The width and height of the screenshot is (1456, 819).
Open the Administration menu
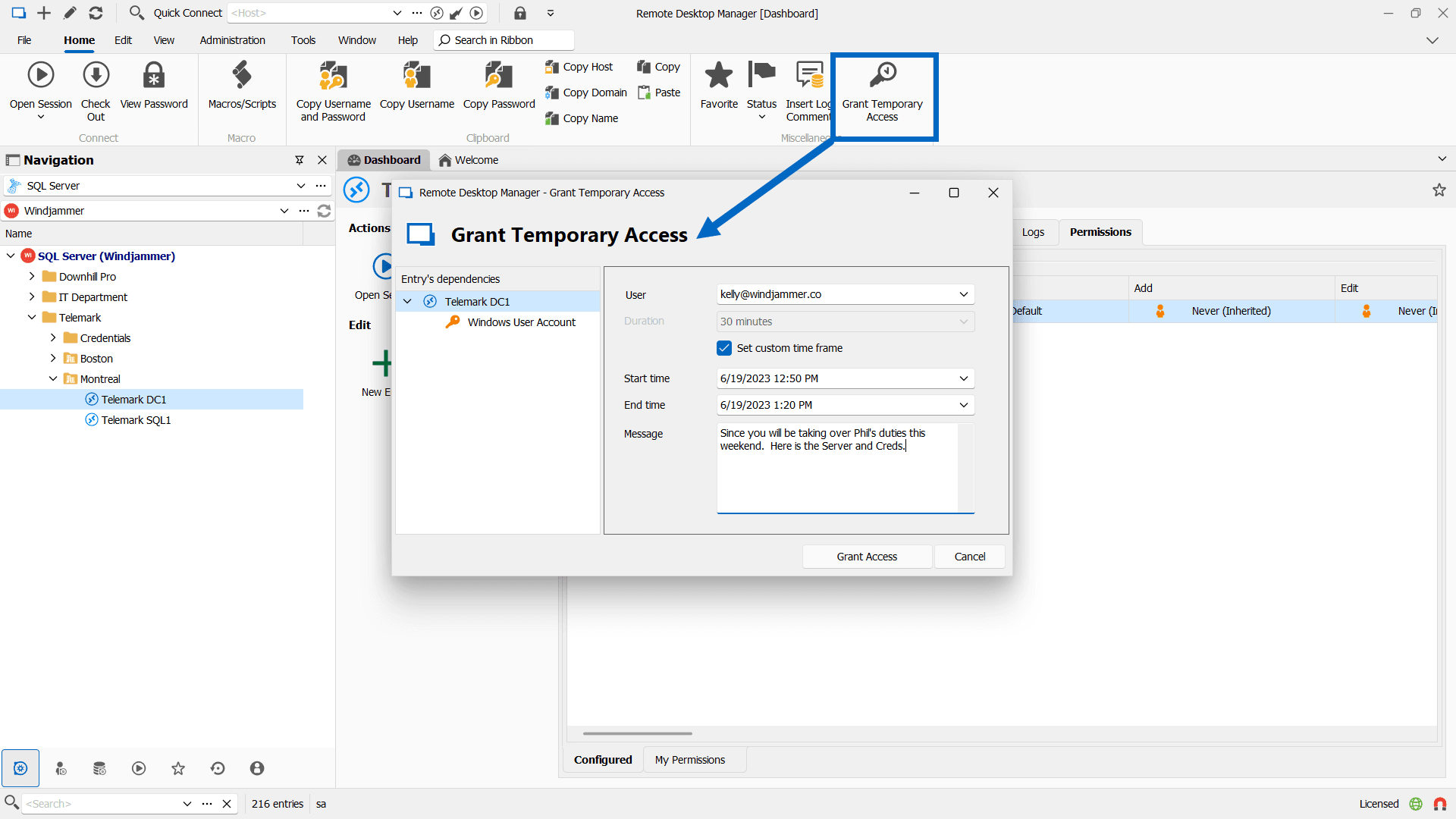tap(232, 40)
